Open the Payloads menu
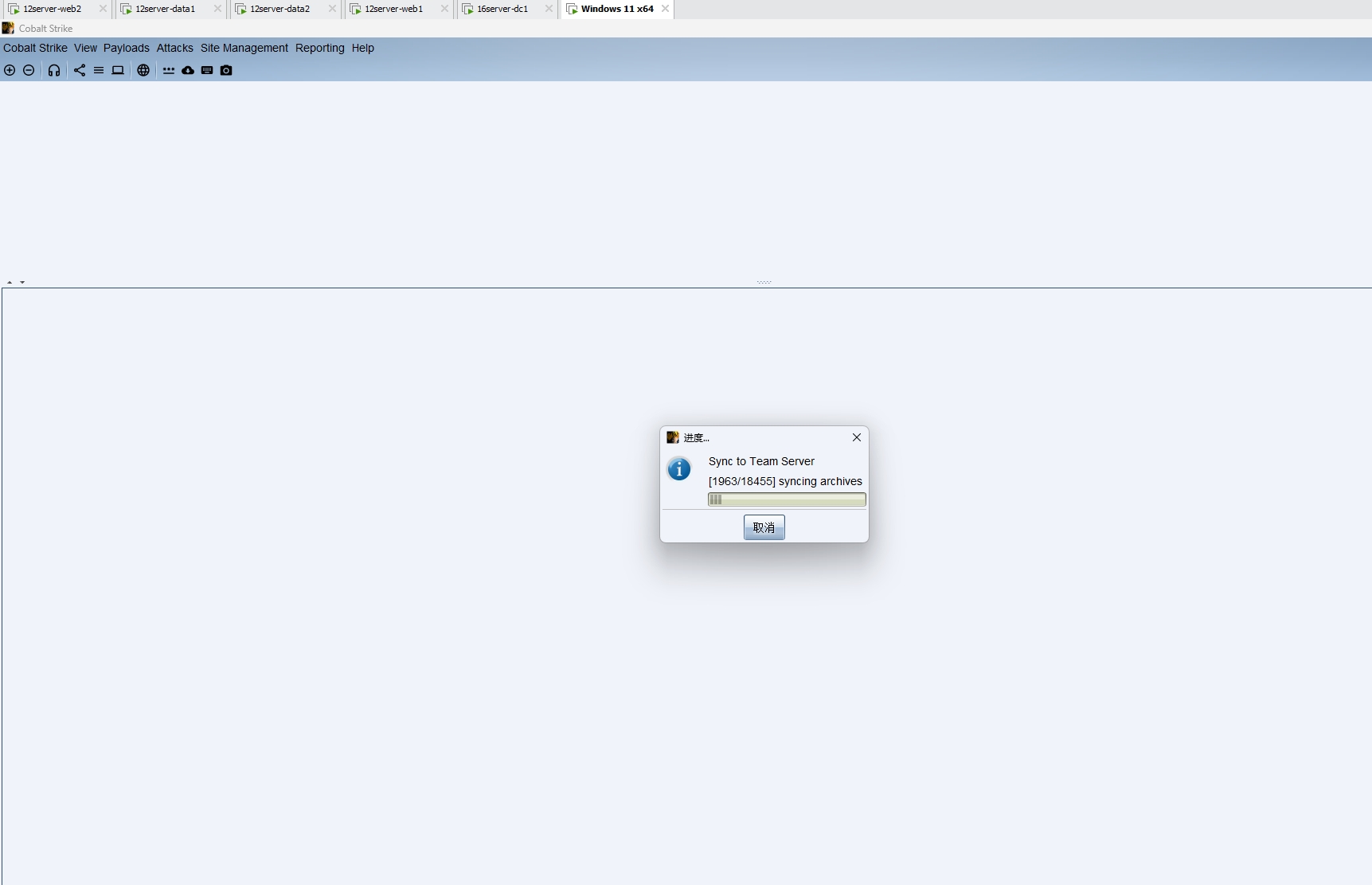The width and height of the screenshot is (1372, 885). [x=126, y=48]
